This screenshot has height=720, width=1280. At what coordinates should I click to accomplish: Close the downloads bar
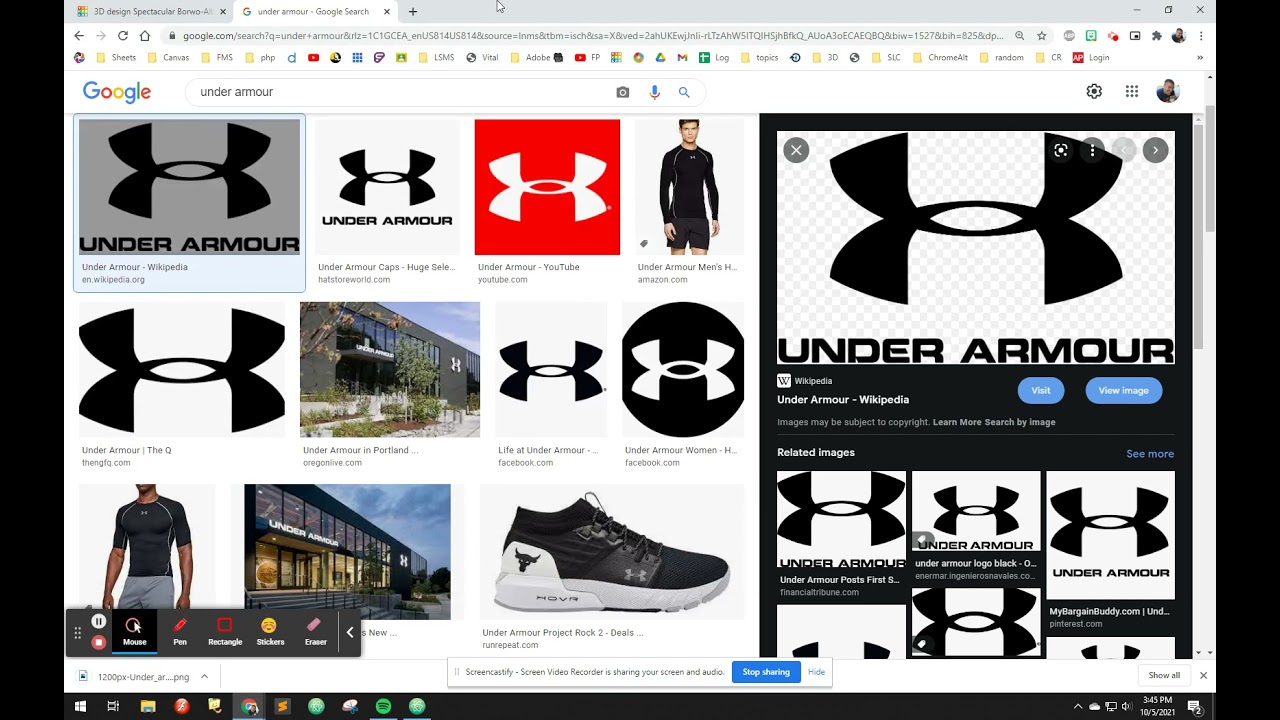click(x=1203, y=676)
